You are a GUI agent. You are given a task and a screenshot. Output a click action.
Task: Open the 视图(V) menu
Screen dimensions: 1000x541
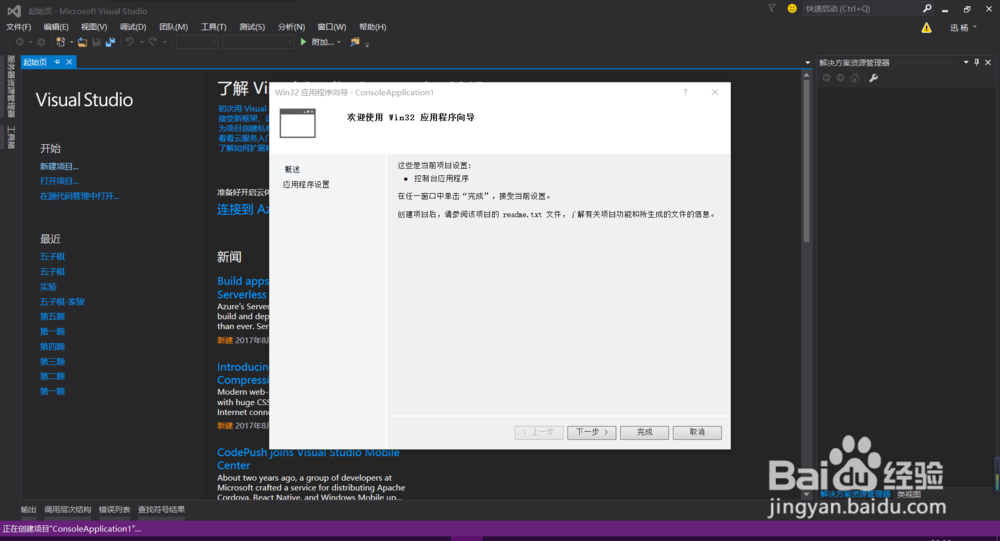pos(94,27)
